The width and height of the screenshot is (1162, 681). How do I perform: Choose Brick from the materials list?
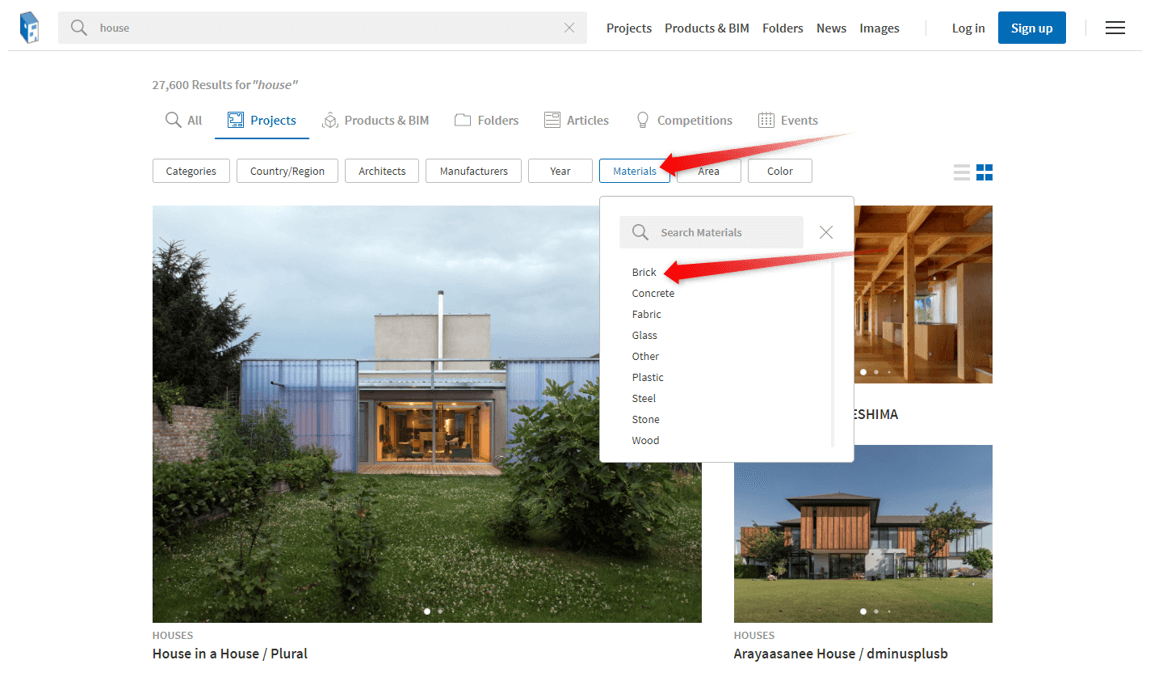click(644, 272)
